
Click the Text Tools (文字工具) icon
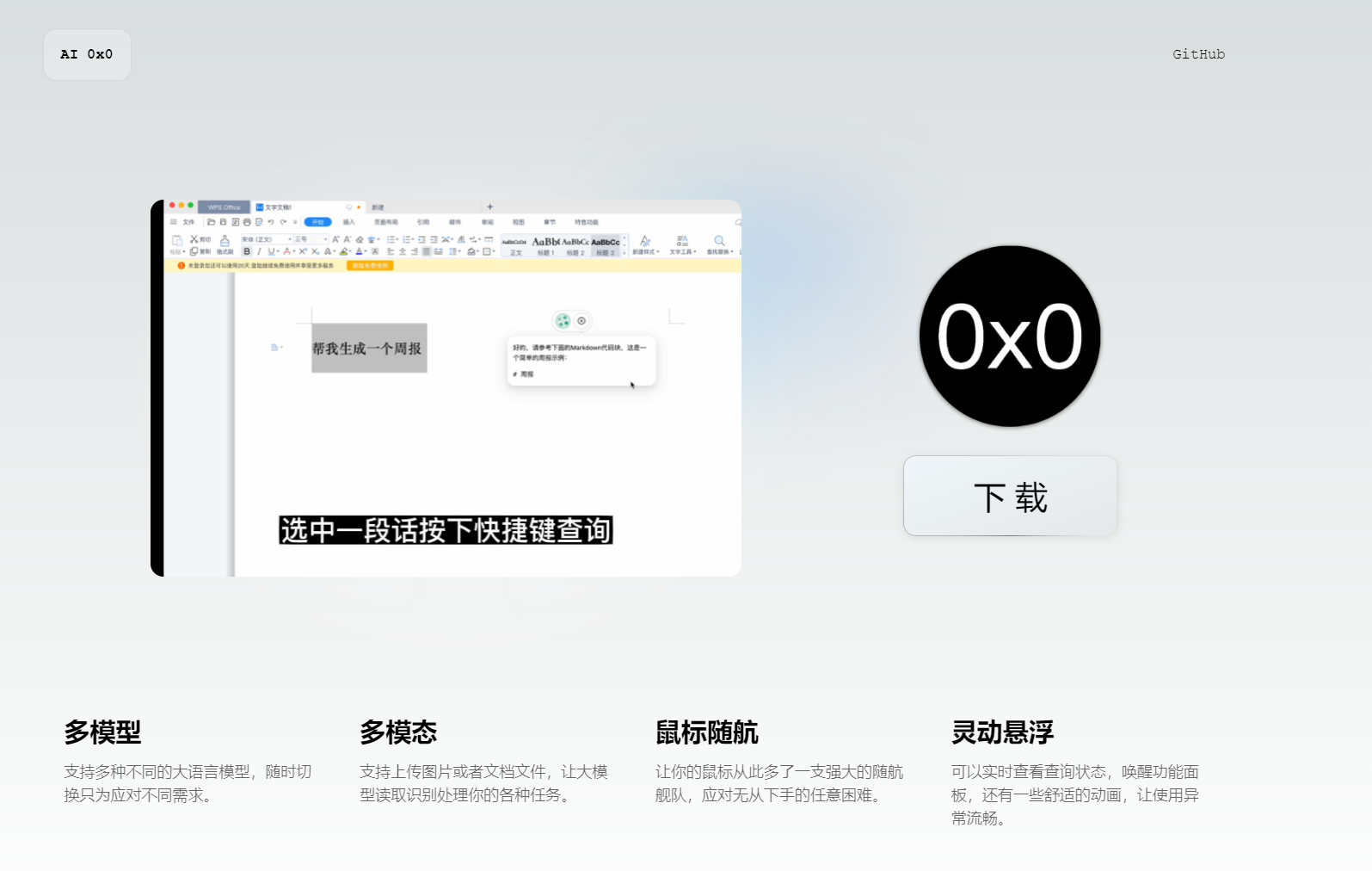click(x=682, y=244)
